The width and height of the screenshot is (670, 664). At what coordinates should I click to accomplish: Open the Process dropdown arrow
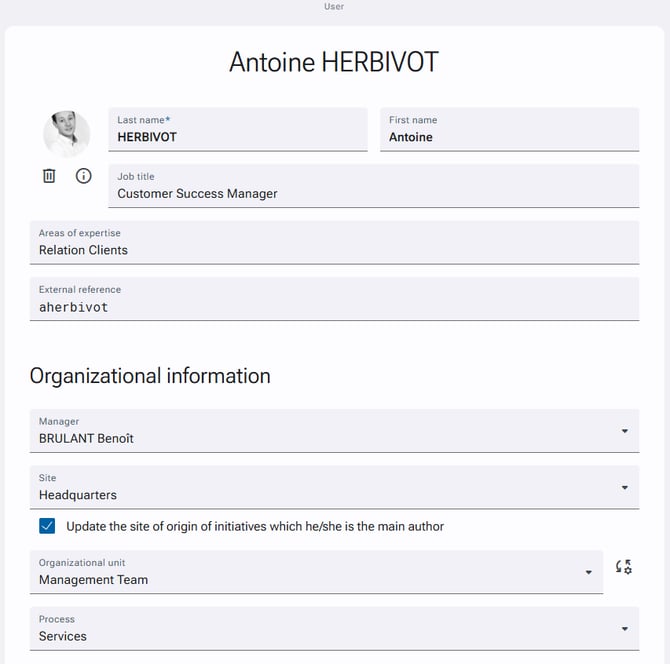coord(625,629)
